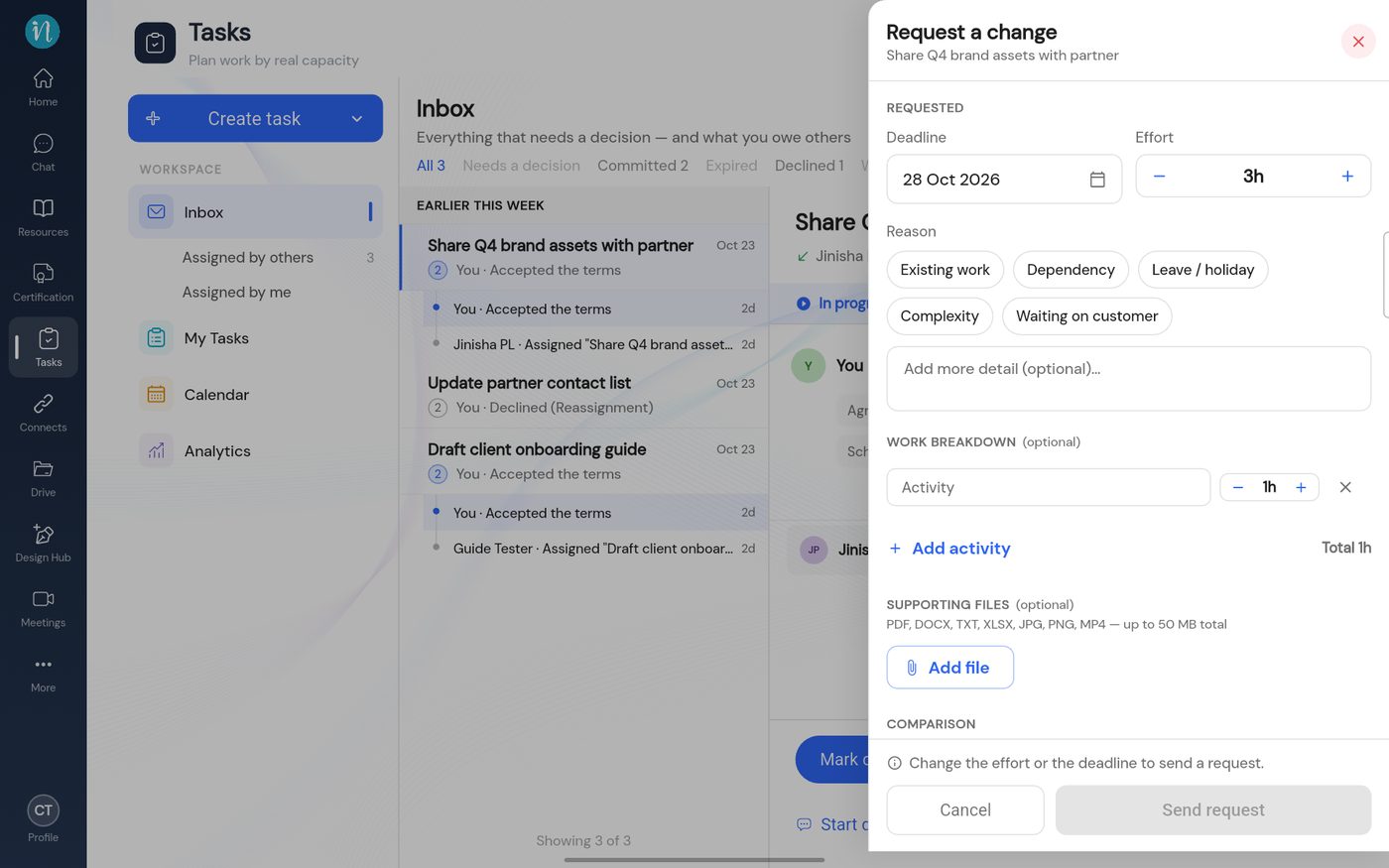This screenshot has width=1389, height=868.
Task: Launch Design Hub from the sidebar
Action: 43,543
